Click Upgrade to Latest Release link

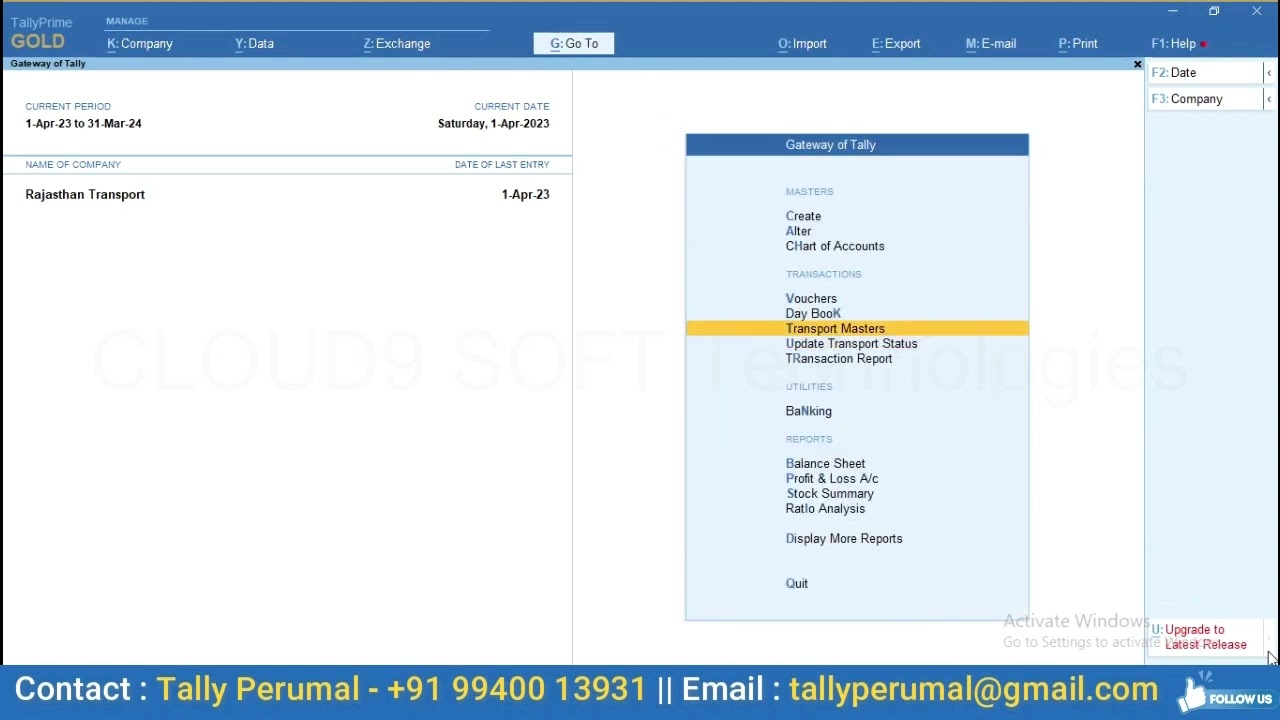pos(1205,637)
